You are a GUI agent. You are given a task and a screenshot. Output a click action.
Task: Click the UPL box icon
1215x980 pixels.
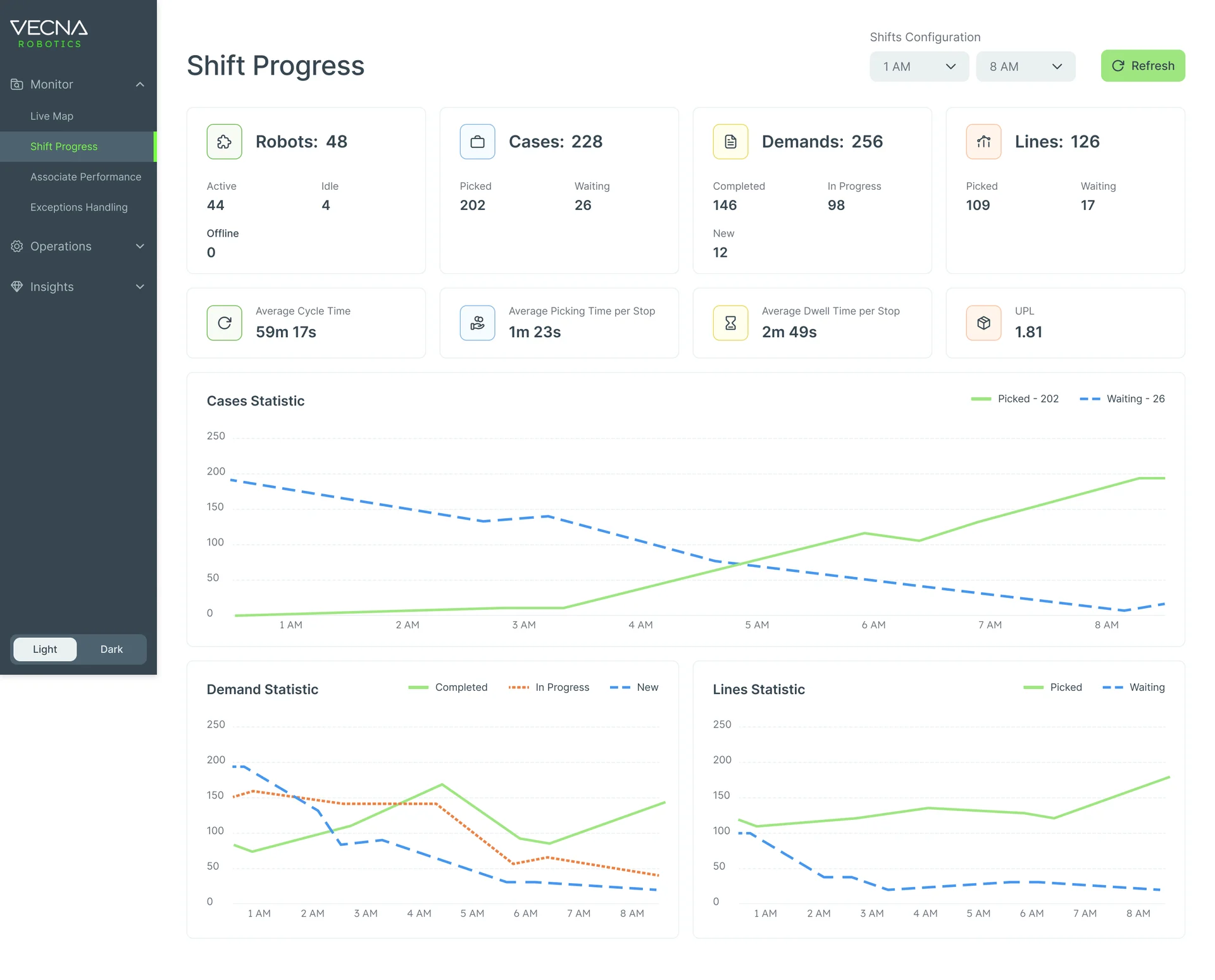point(983,323)
